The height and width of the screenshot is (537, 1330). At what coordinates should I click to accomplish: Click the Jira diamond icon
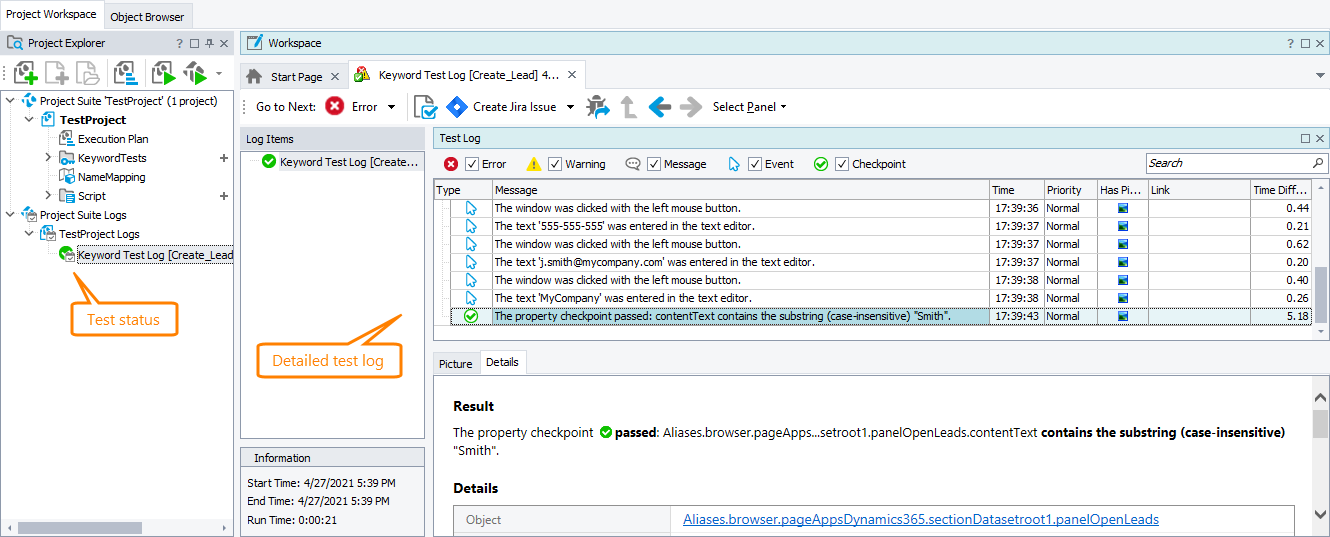click(x=457, y=107)
